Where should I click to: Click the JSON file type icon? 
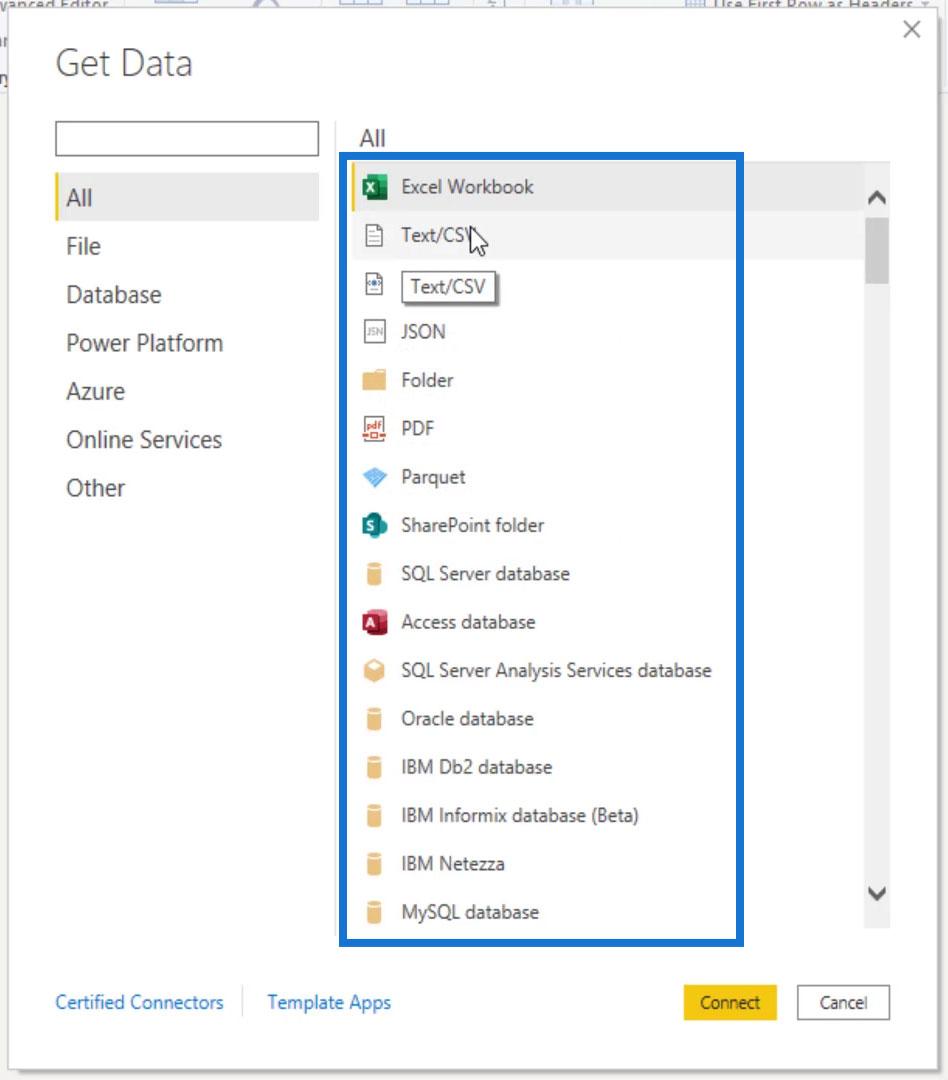pyautogui.click(x=374, y=332)
